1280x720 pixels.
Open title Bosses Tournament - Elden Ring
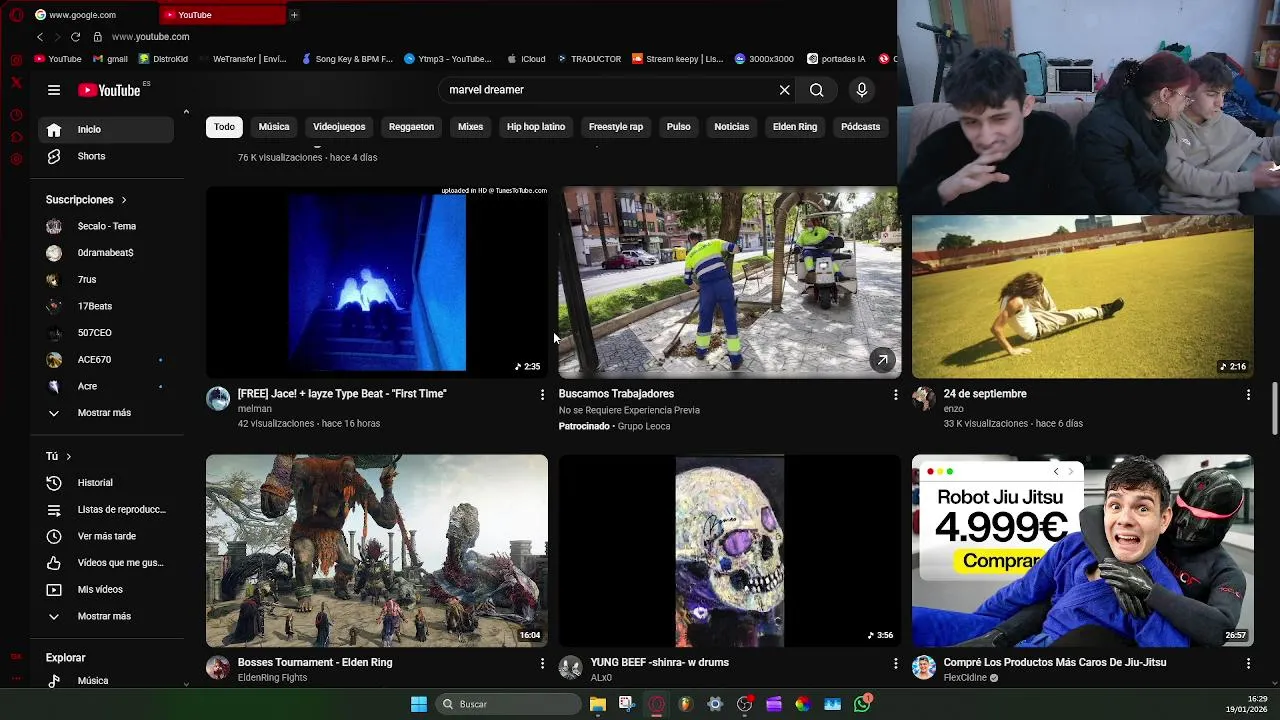point(315,663)
